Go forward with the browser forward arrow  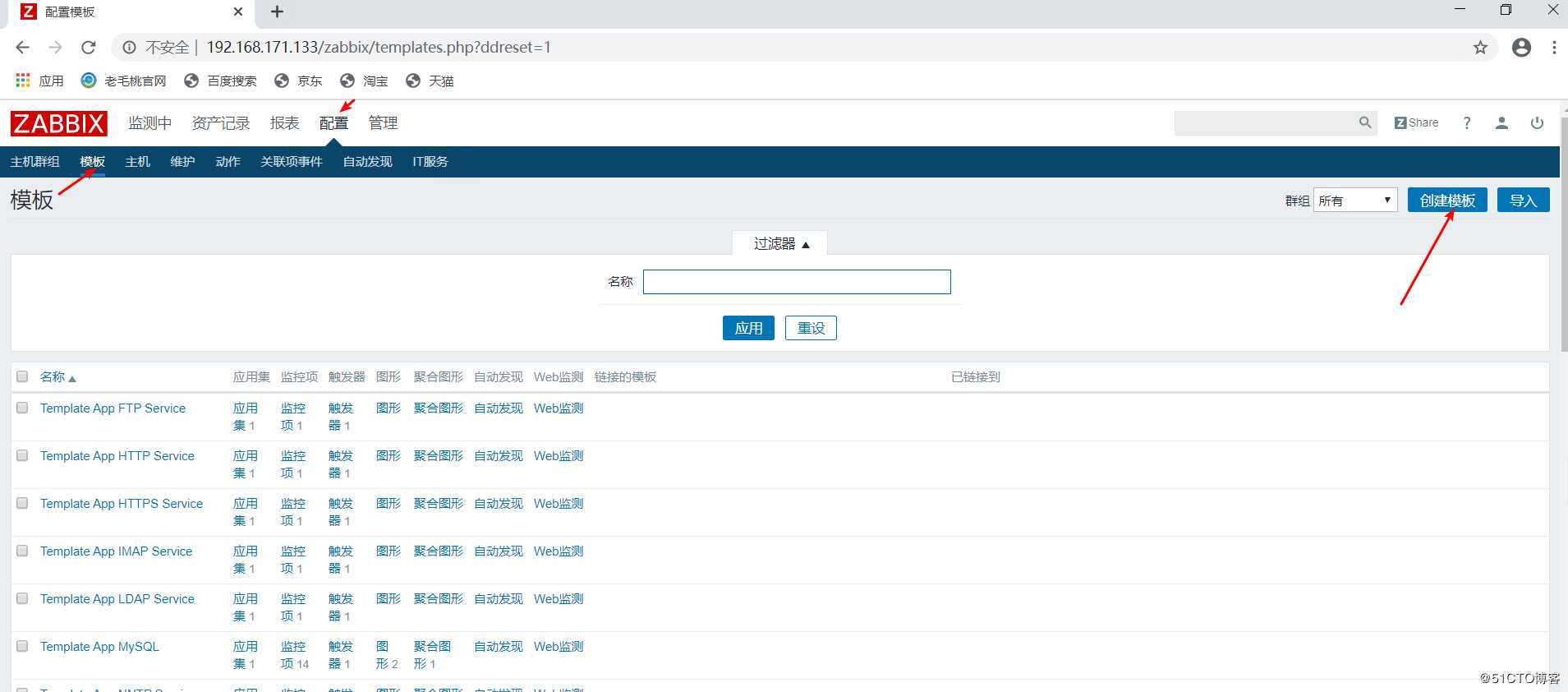(x=55, y=48)
